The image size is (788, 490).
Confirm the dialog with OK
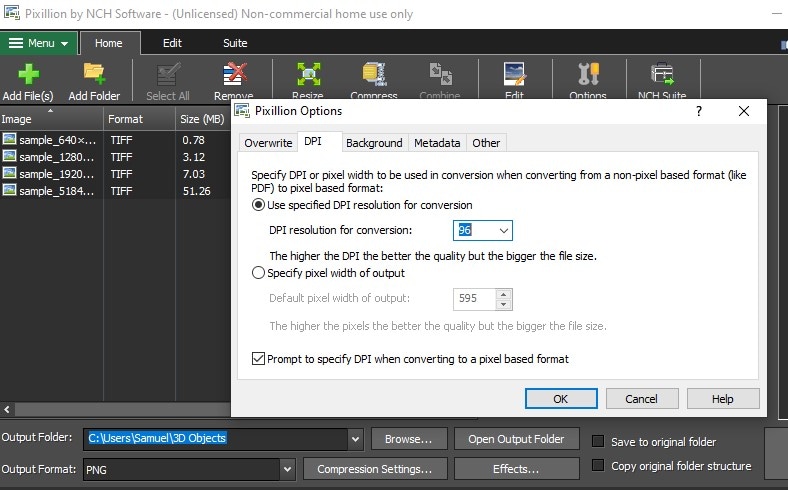[561, 399]
